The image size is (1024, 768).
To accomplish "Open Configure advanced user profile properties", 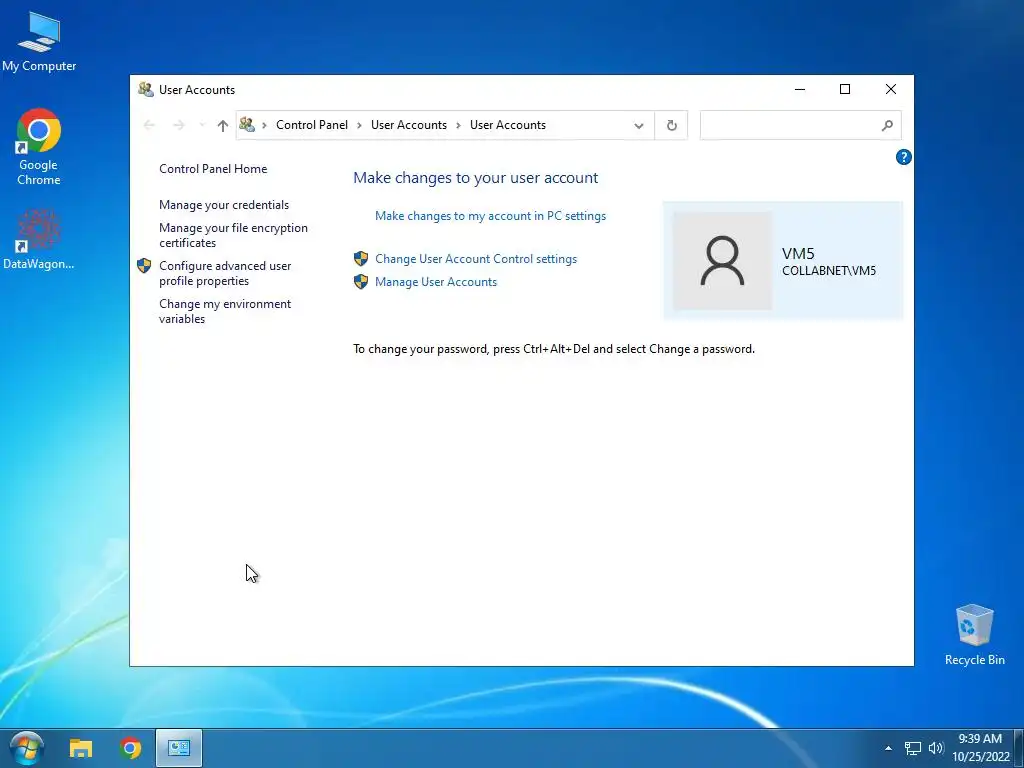I will pos(225,273).
